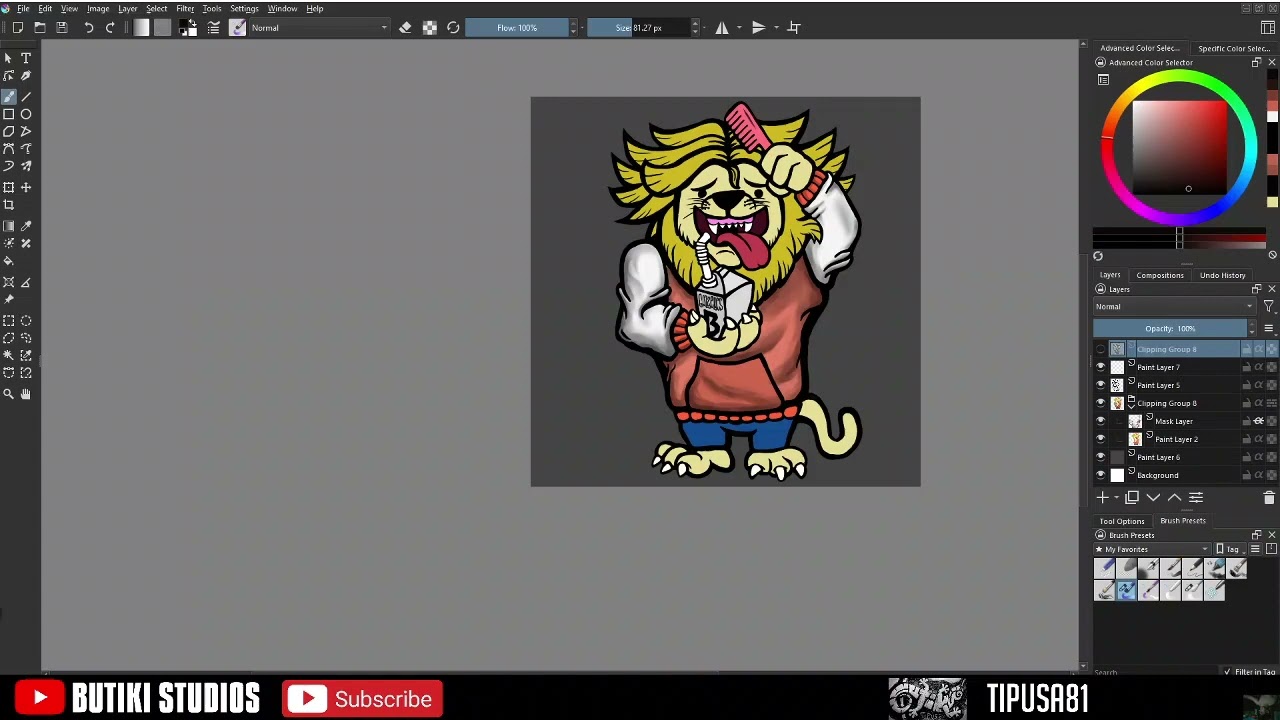
Task: Select the Move tool
Action: 26,187
